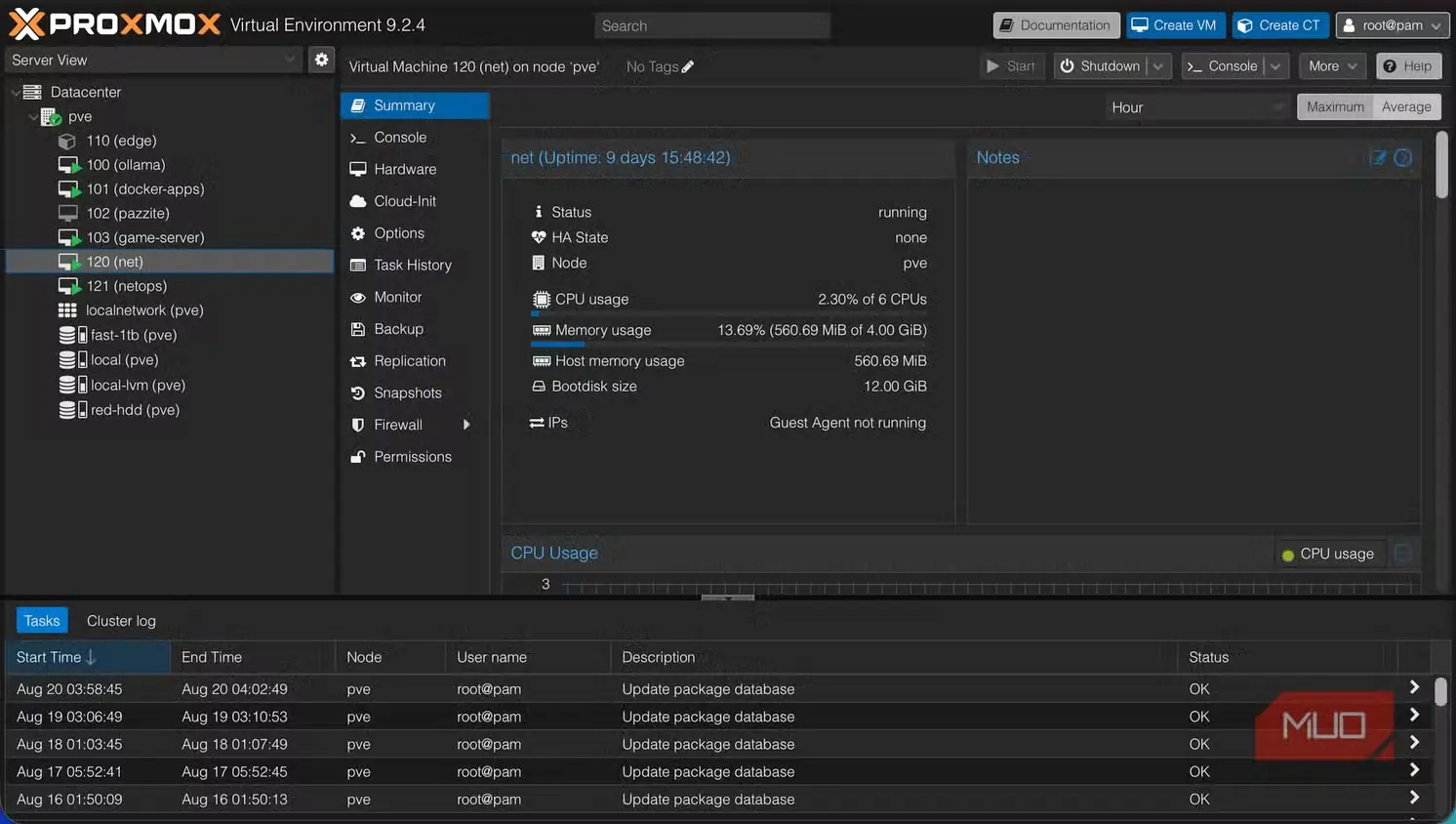The width and height of the screenshot is (1456, 824).
Task: Expand Aug 18 01:03:45 task details
Action: coord(1414,743)
